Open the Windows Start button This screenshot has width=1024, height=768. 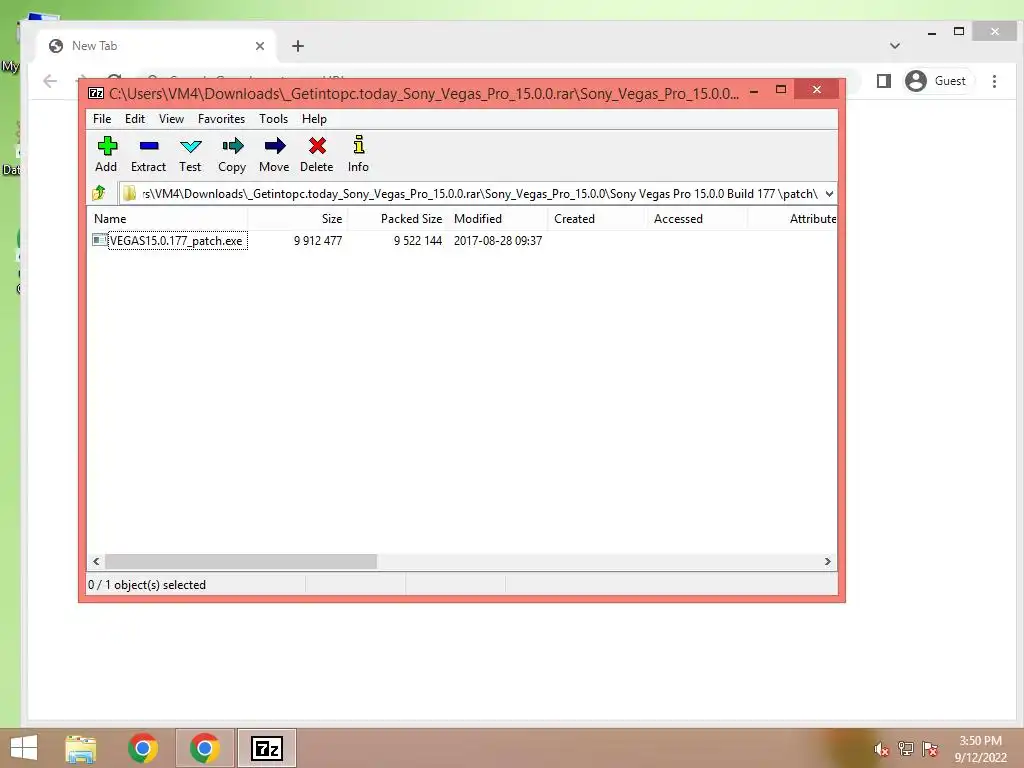[x=24, y=748]
